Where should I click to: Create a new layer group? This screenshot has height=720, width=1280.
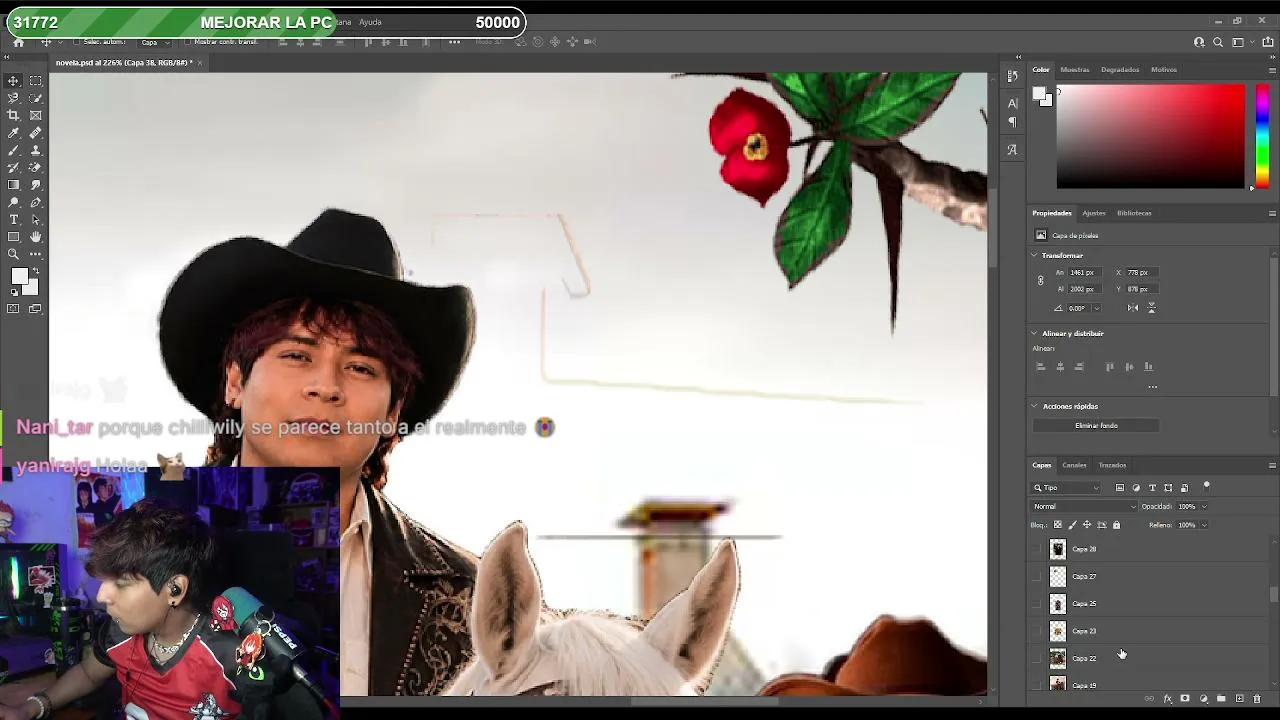[1221, 699]
